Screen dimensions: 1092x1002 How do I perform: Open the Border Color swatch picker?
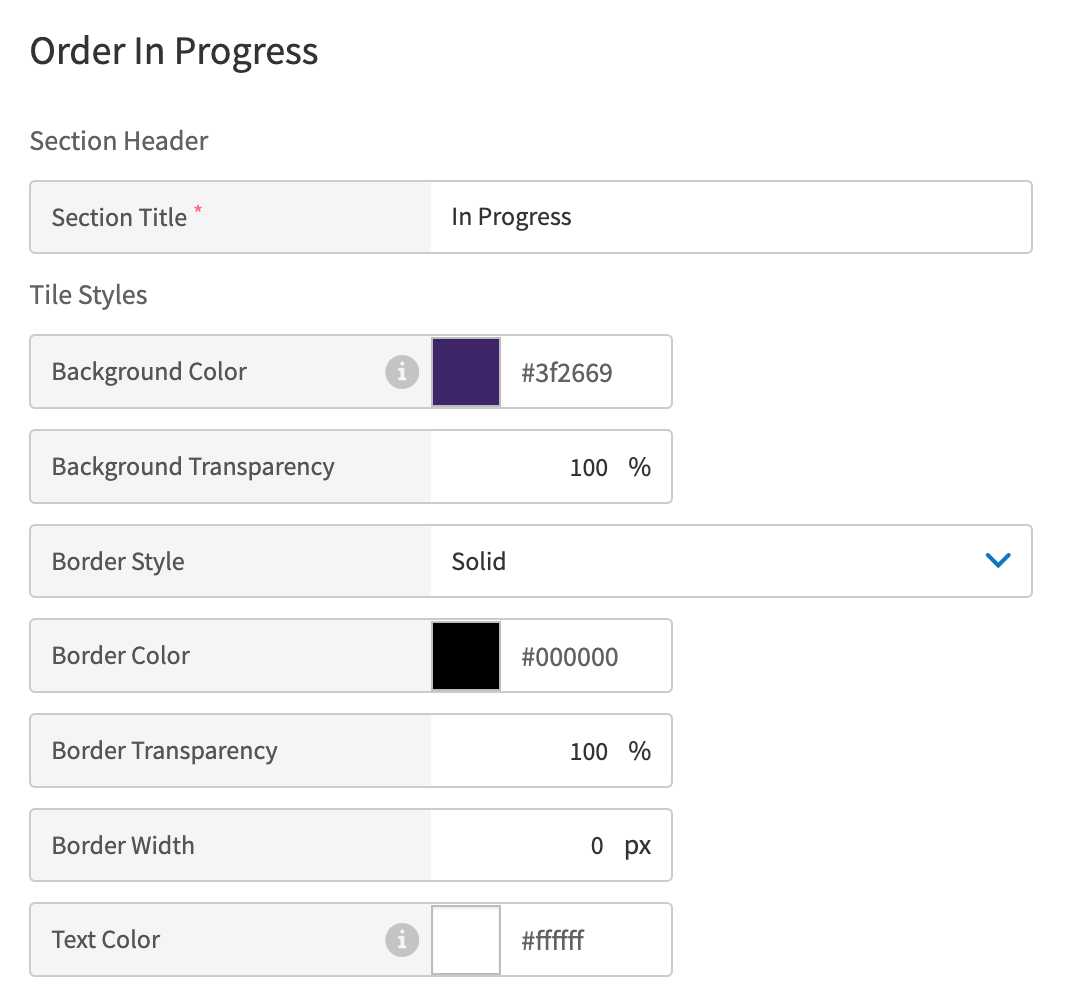pyautogui.click(x=465, y=656)
